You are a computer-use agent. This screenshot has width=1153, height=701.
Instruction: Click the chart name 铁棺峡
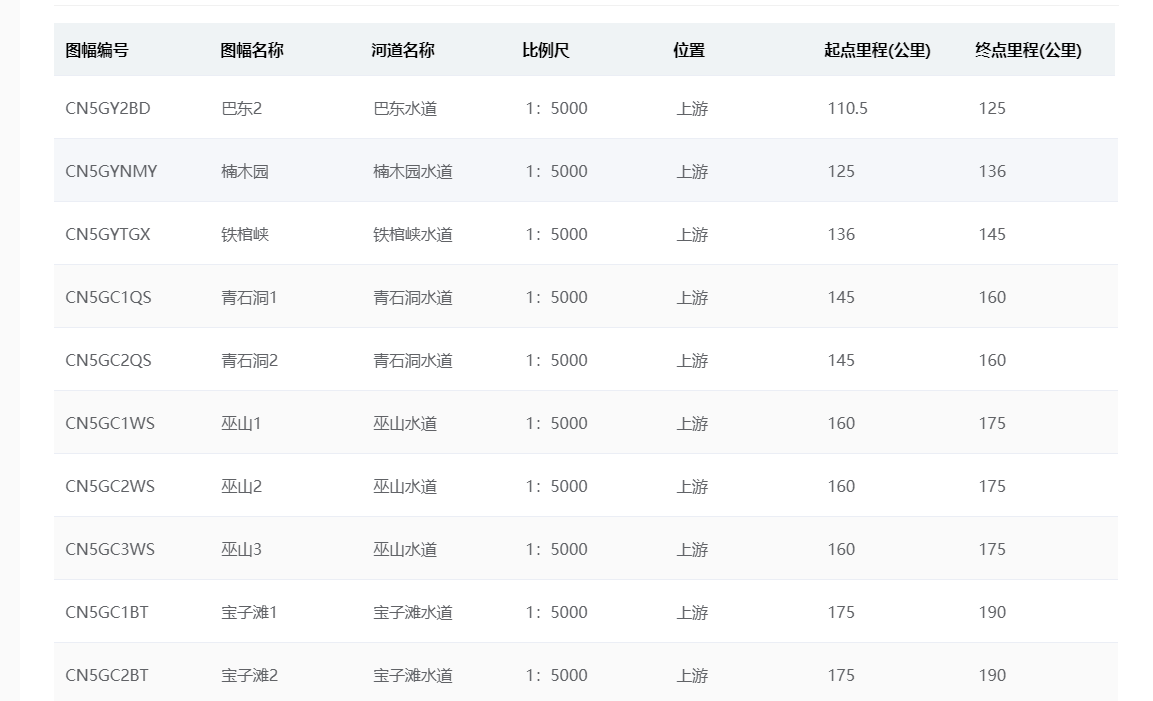[x=245, y=235]
